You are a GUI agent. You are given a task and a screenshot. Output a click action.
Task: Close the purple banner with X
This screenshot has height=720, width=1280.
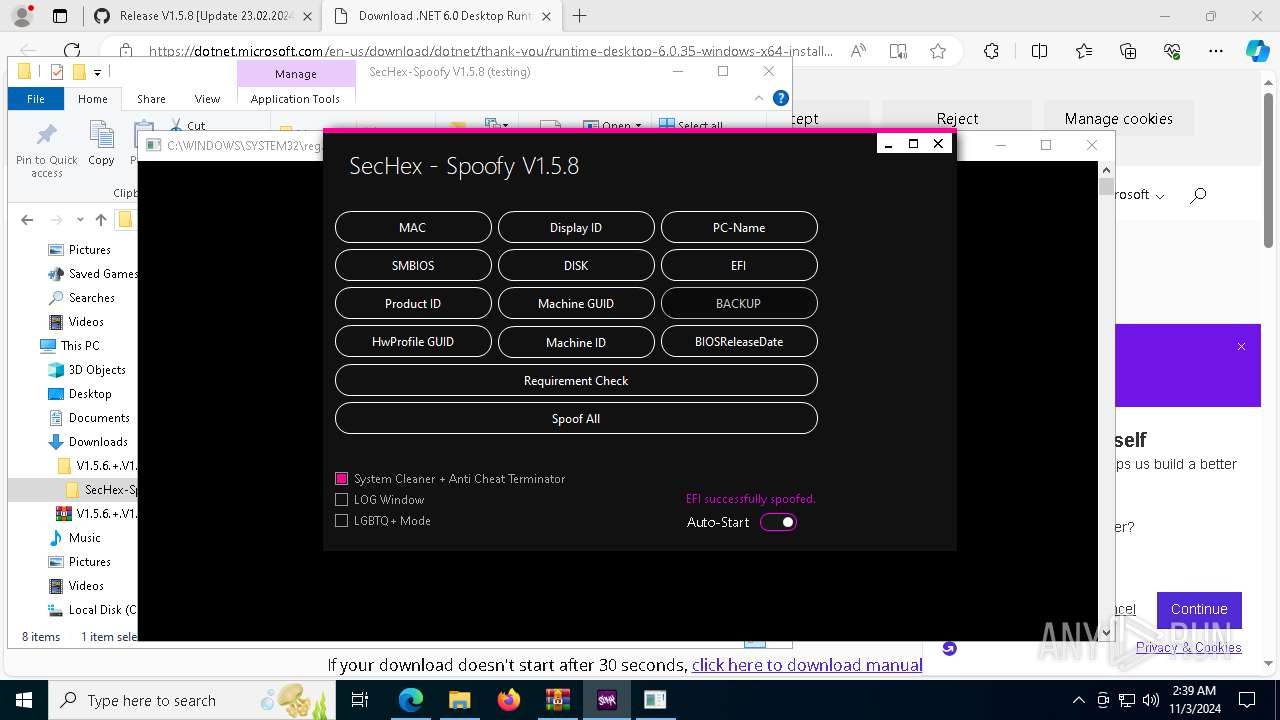tap(1241, 346)
